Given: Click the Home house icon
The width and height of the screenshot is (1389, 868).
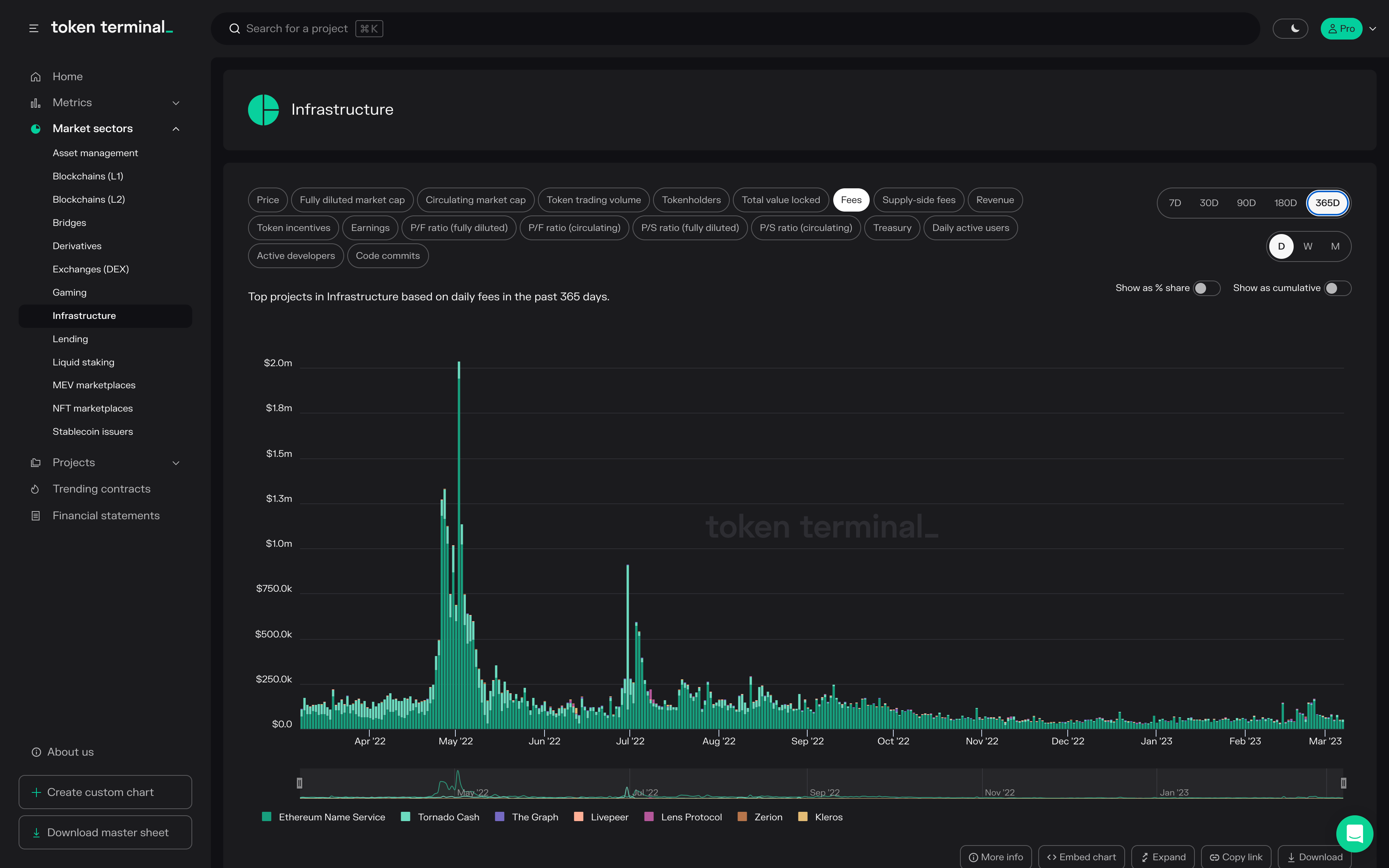Looking at the screenshot, I should (x=36, y=77).
